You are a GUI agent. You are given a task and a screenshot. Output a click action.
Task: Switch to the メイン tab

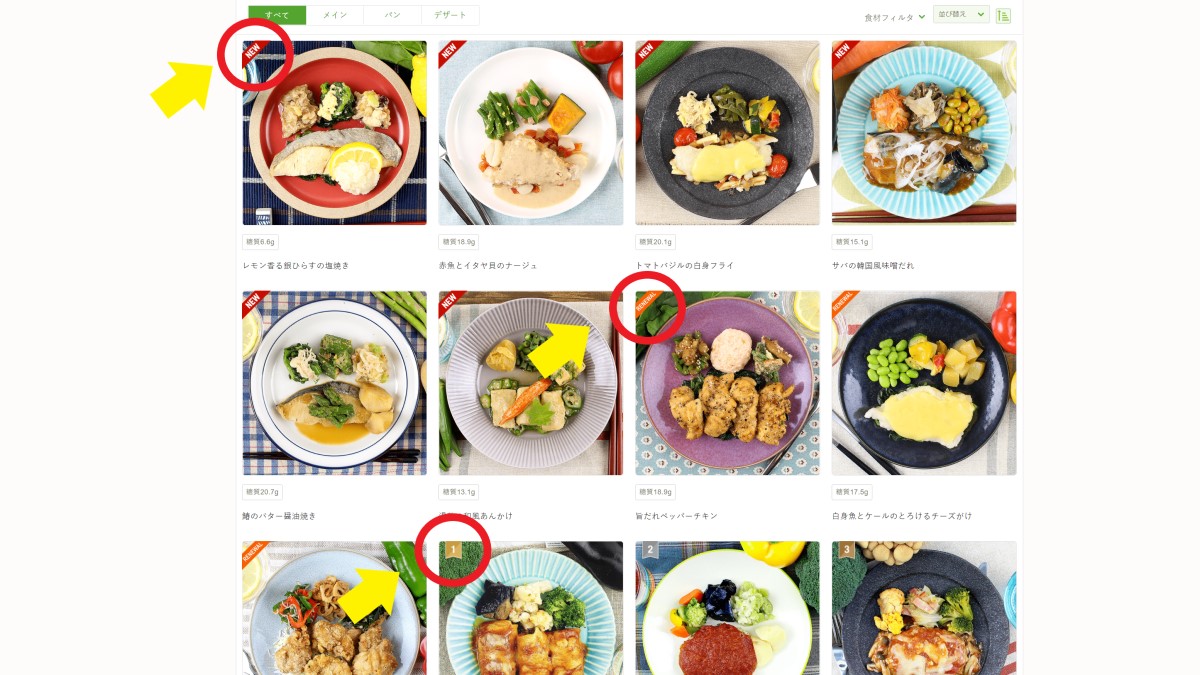click(335, 15)
